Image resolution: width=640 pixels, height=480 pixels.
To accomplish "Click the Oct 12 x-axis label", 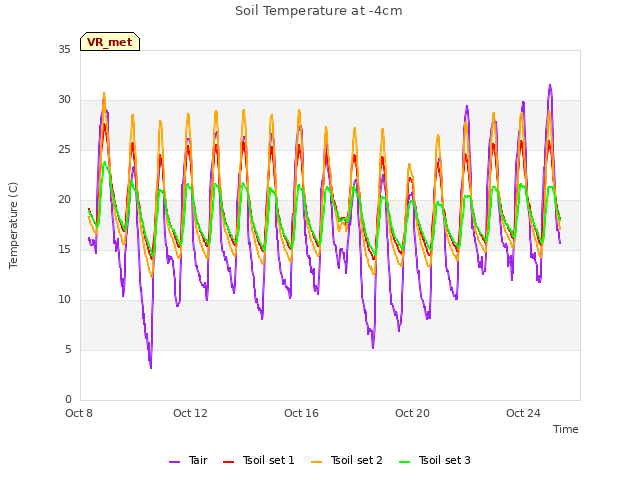I will (x=190, y=413).
